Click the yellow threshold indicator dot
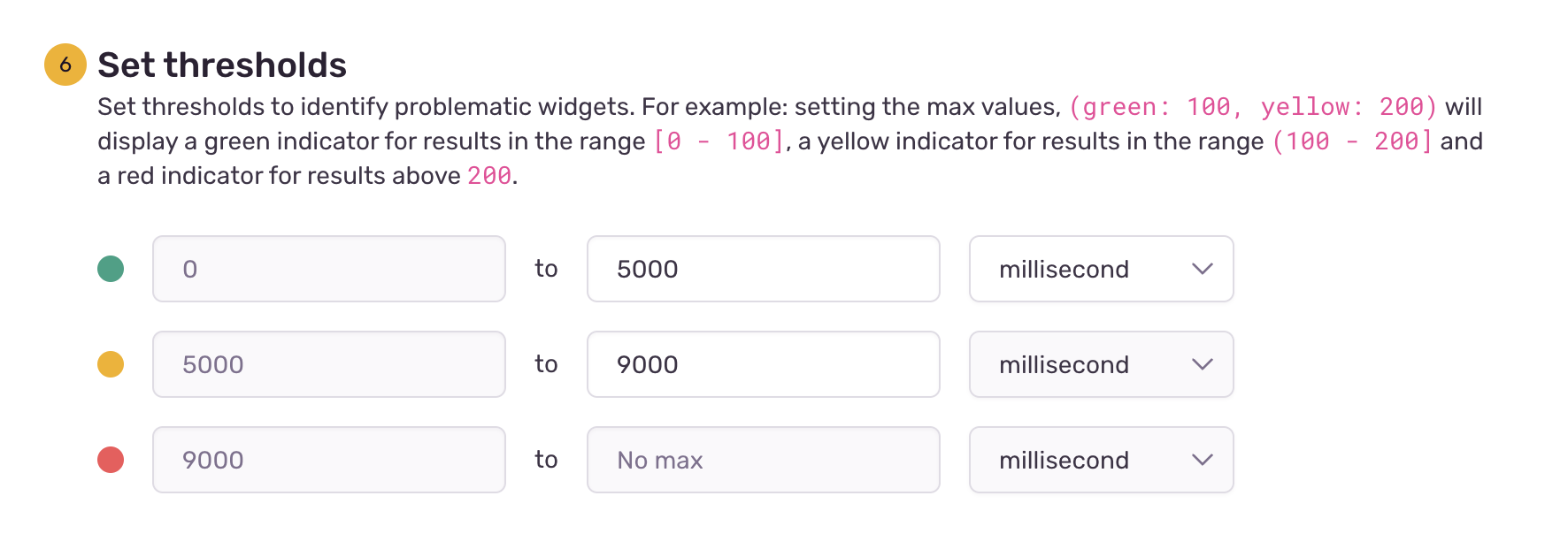Screen dimensions: 1568x534 pyautogui.click(x=111, y=364)
